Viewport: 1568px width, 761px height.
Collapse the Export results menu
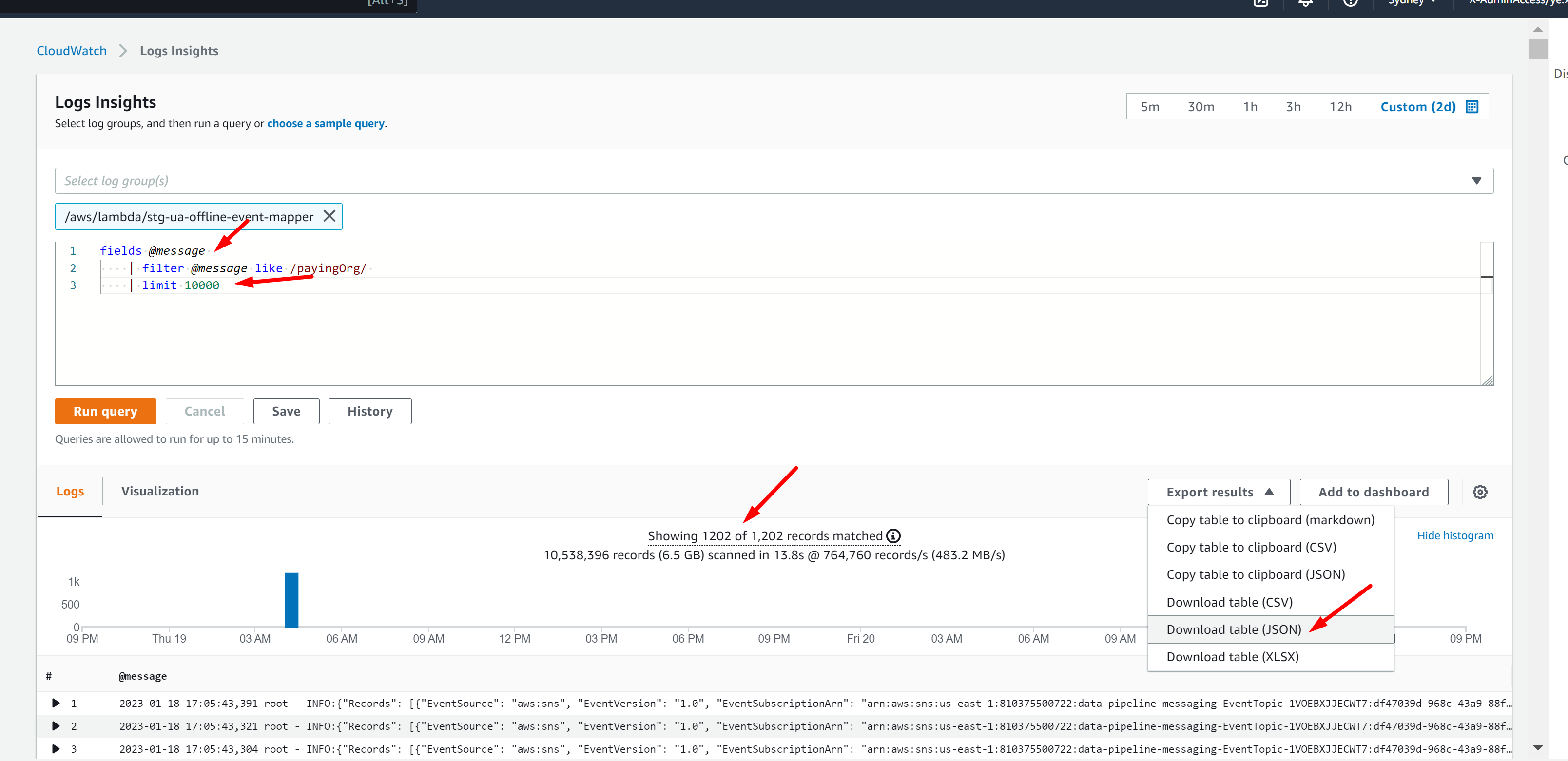coord(1219,492)
